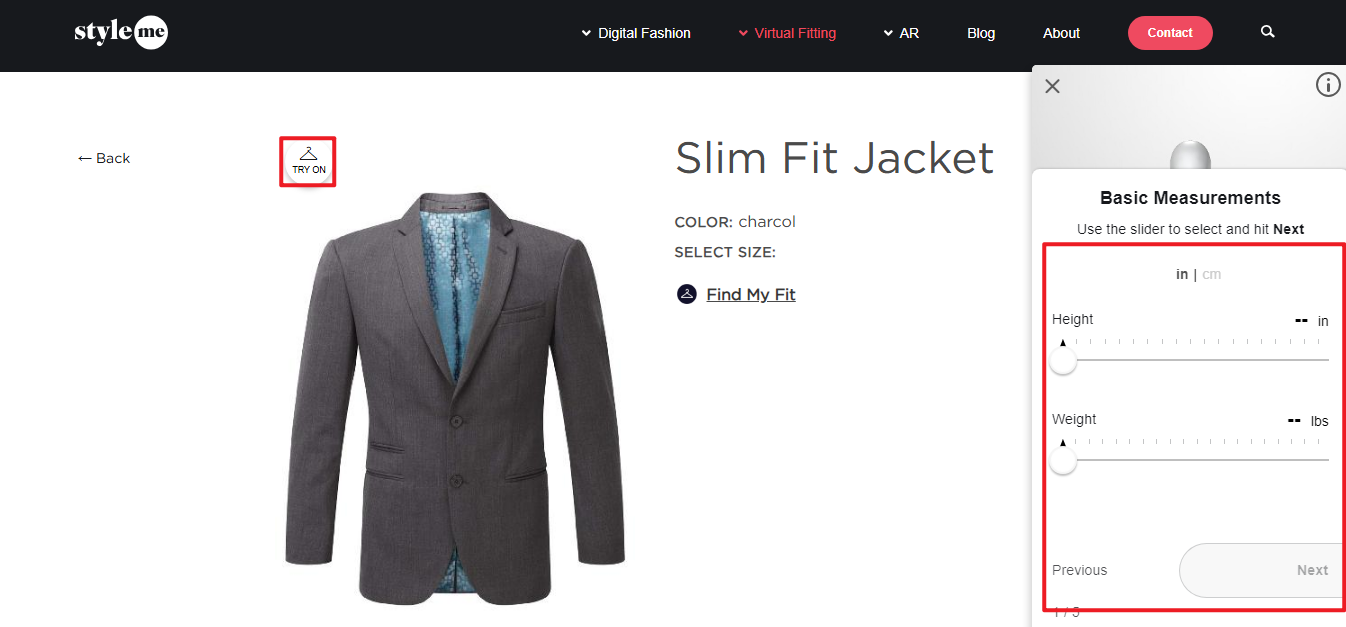This screenshot has height=627, width=1346.
Task: Expand the Digital Fashion menu
Action: point(636,33)
